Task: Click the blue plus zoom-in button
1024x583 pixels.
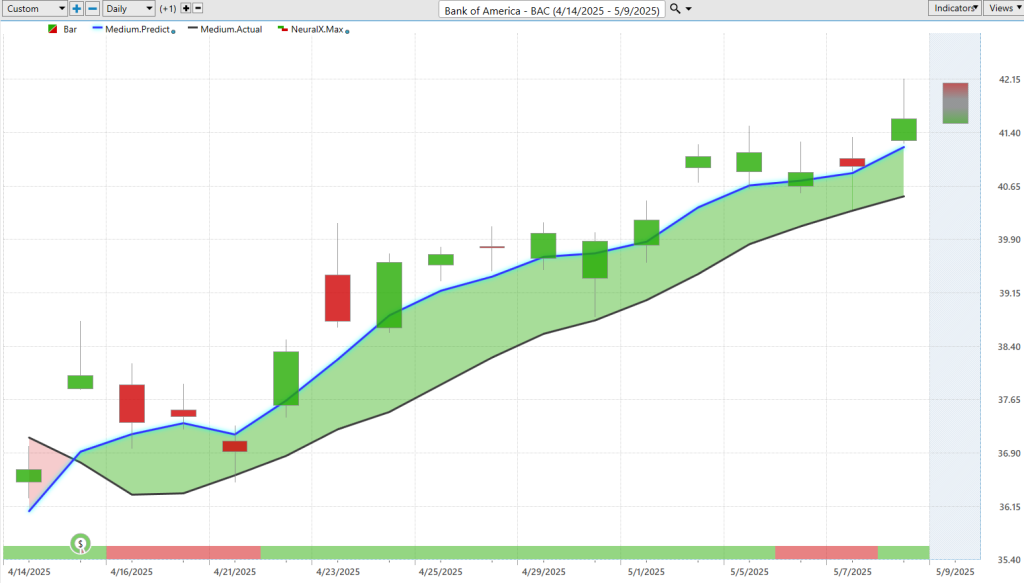Action: point(76,8)
